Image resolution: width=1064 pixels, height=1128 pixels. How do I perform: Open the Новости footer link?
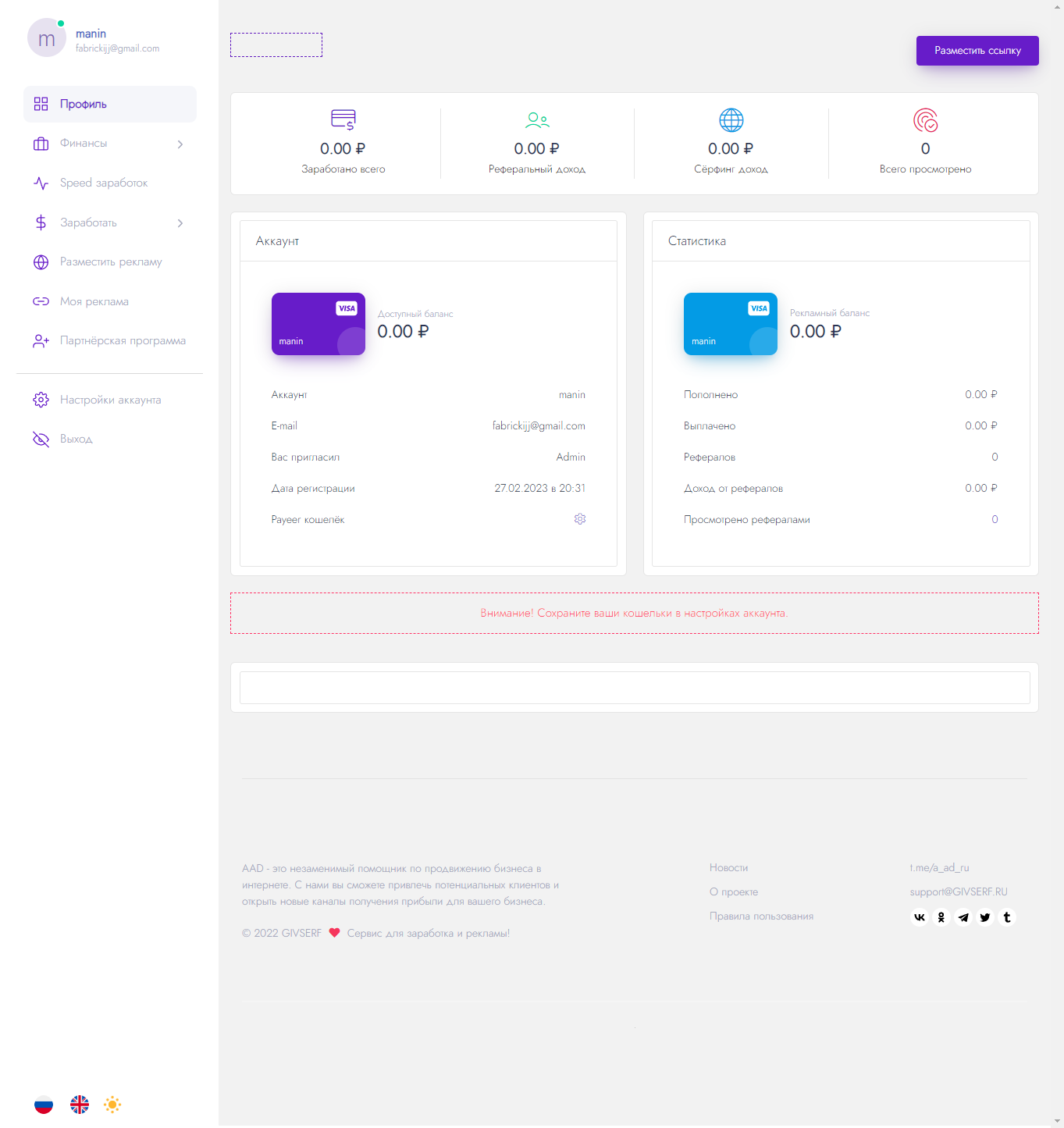coord(728,868)
